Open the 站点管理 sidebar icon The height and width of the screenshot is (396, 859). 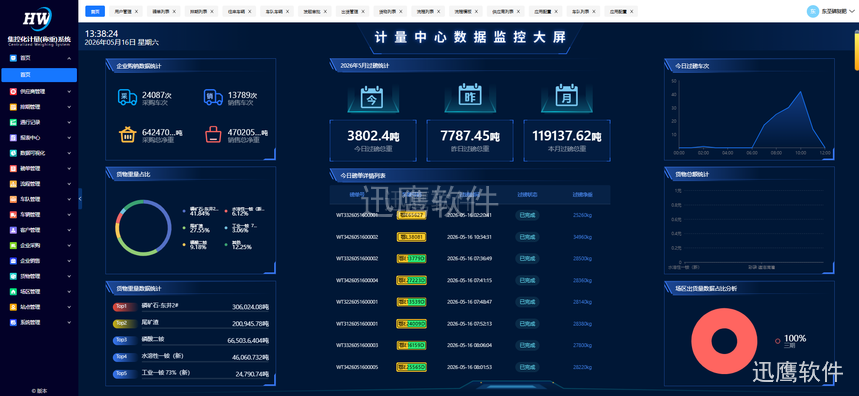tap(13, 307)
